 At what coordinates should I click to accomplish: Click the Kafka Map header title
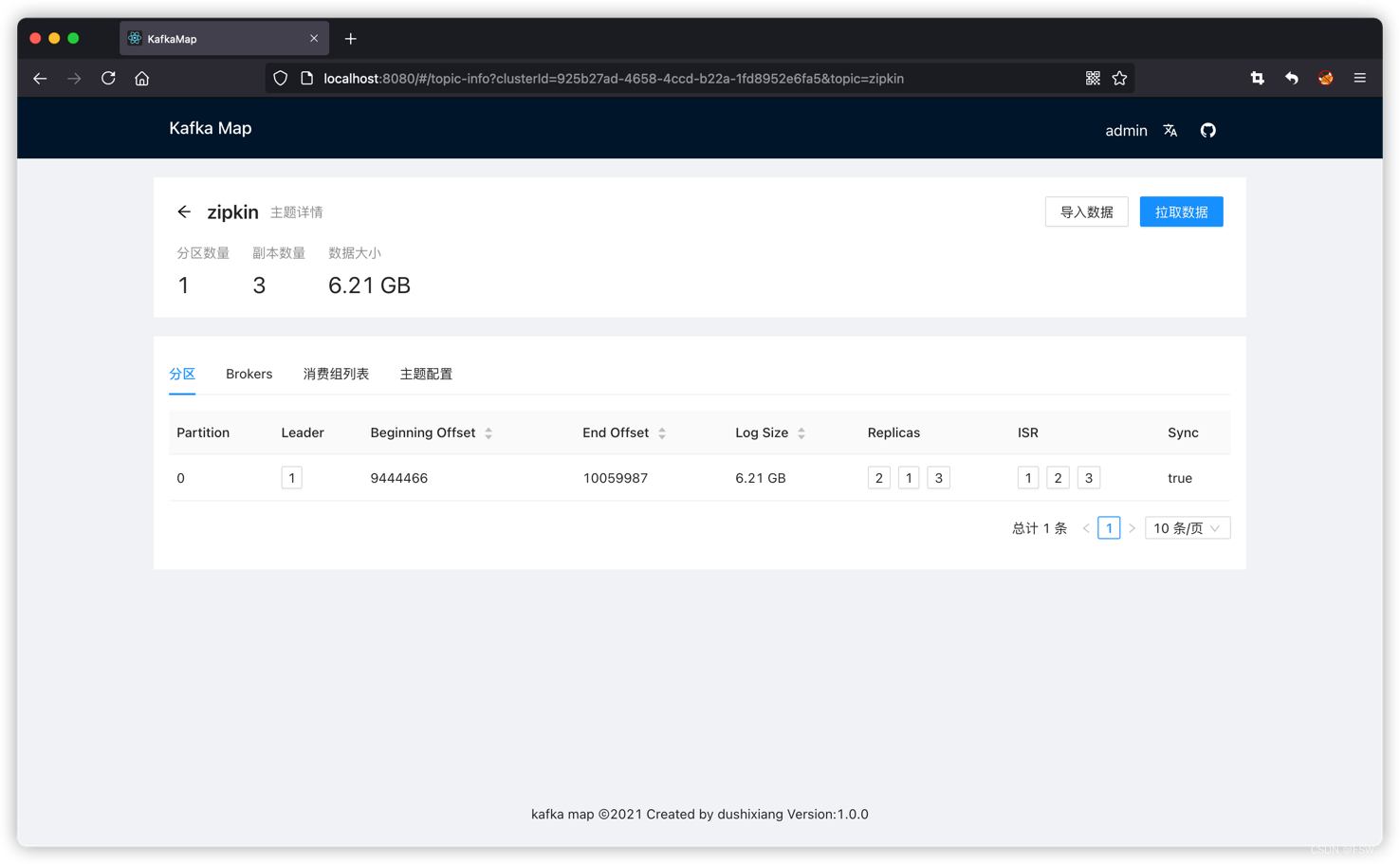(x=211, y=128)
